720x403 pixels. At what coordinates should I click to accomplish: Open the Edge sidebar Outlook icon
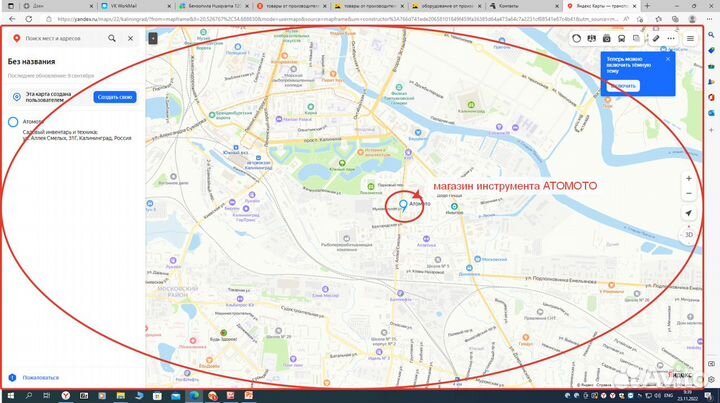pyautogui.click(x=711, y=113)
